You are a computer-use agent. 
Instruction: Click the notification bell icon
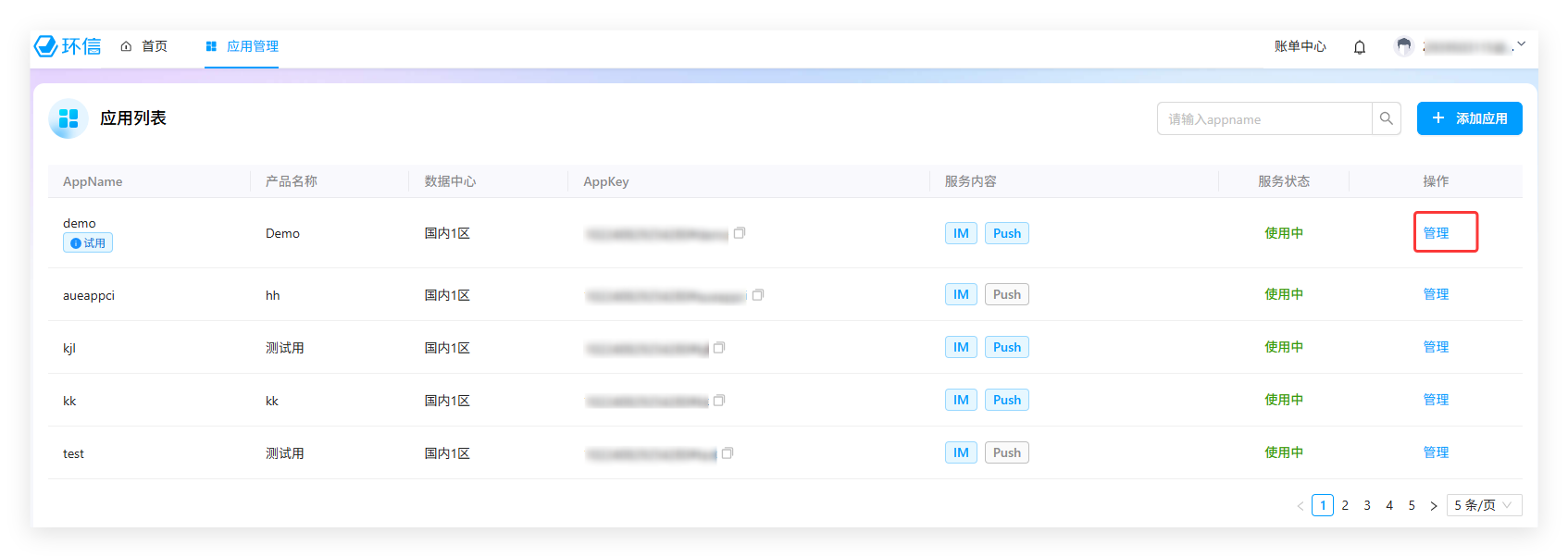coord(1360,47)
